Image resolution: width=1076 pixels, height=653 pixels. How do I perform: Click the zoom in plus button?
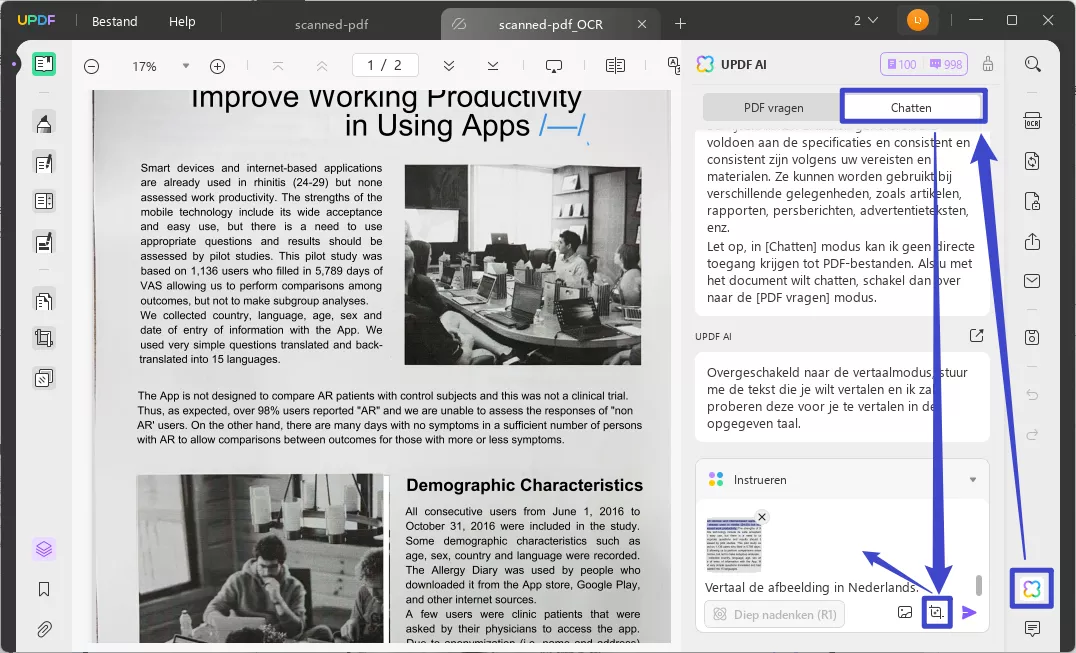217,66
